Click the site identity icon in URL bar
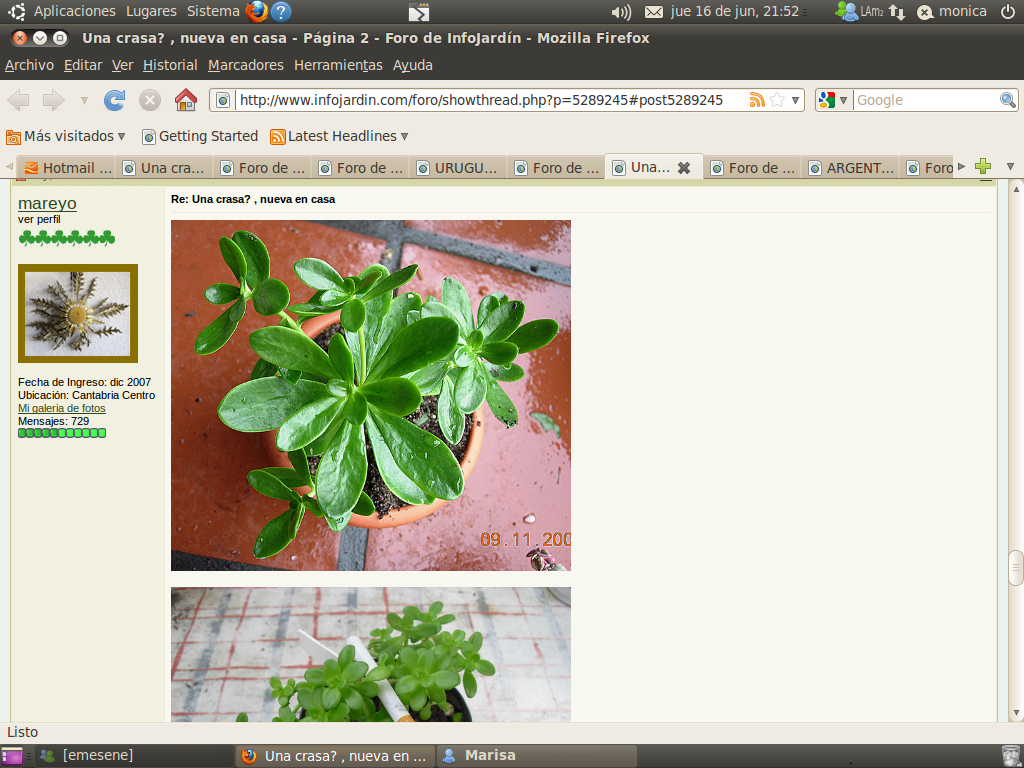This screenshot has height=768, width=1024. pyautogui.click(x=223, y=100)
